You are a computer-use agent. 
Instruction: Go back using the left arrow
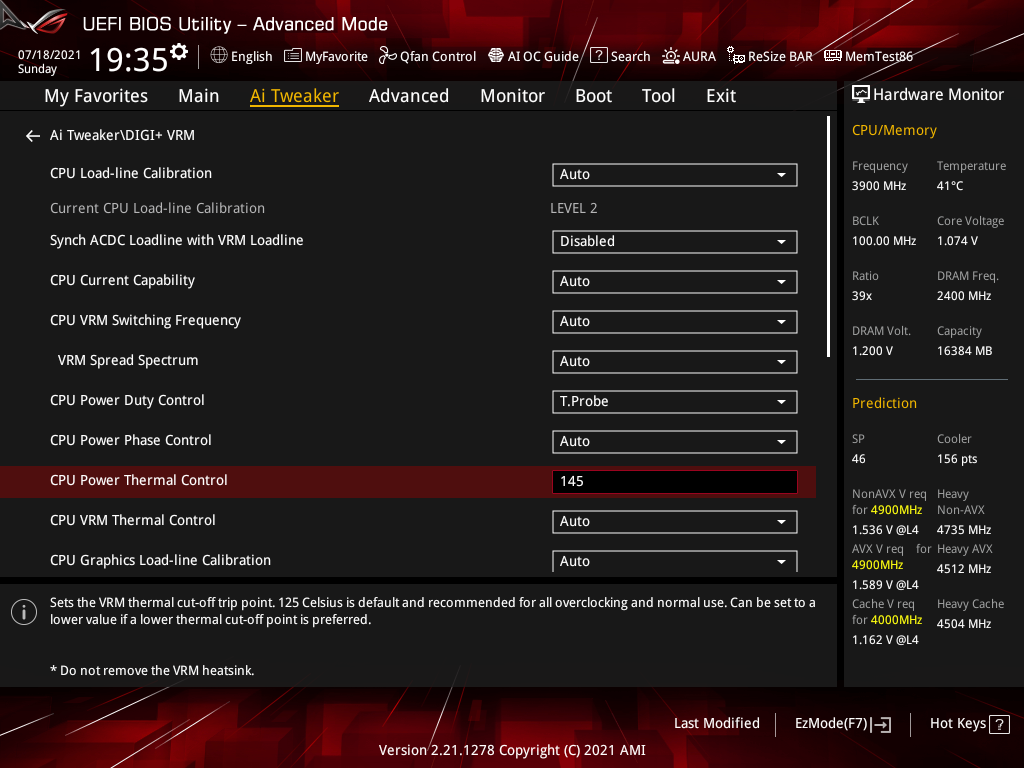tap(32, 135)
